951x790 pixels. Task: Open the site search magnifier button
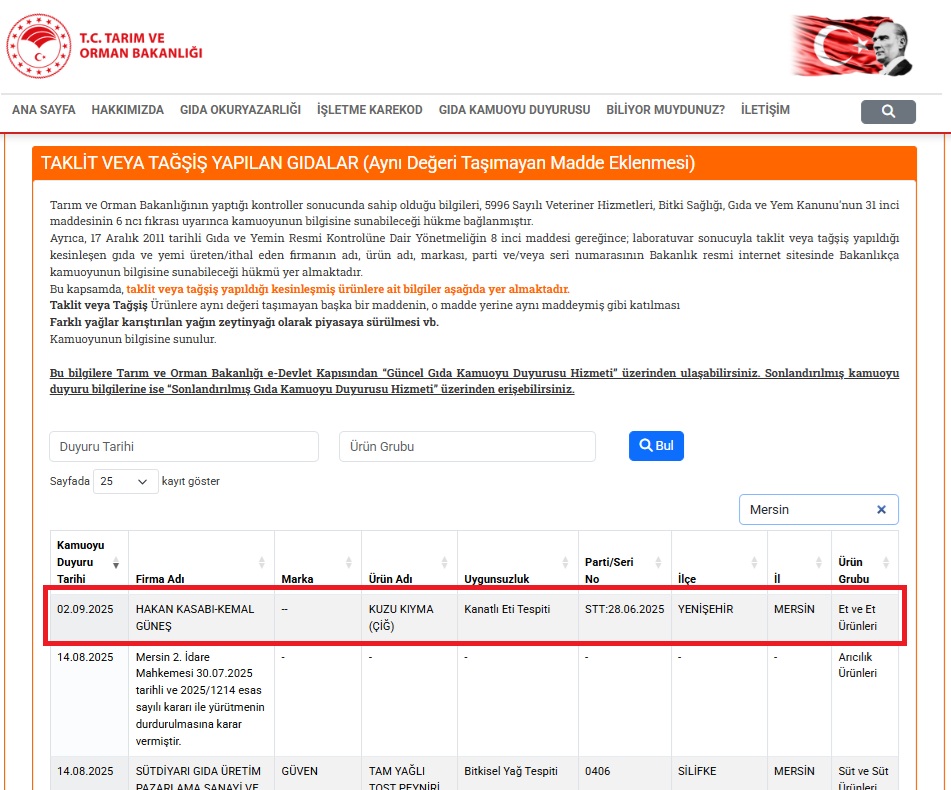point(888,112)
